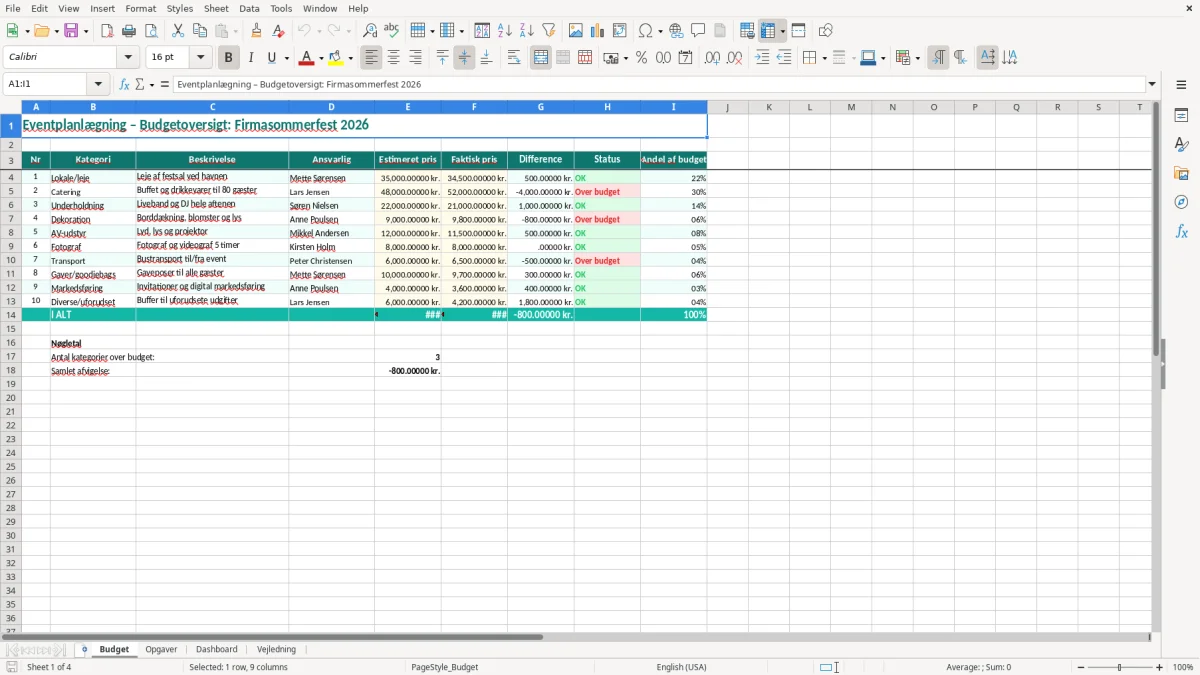This screenshot has width=1200, height=675.
Task: Switch to Dashboard sheet tab
Action: point(217,650)
